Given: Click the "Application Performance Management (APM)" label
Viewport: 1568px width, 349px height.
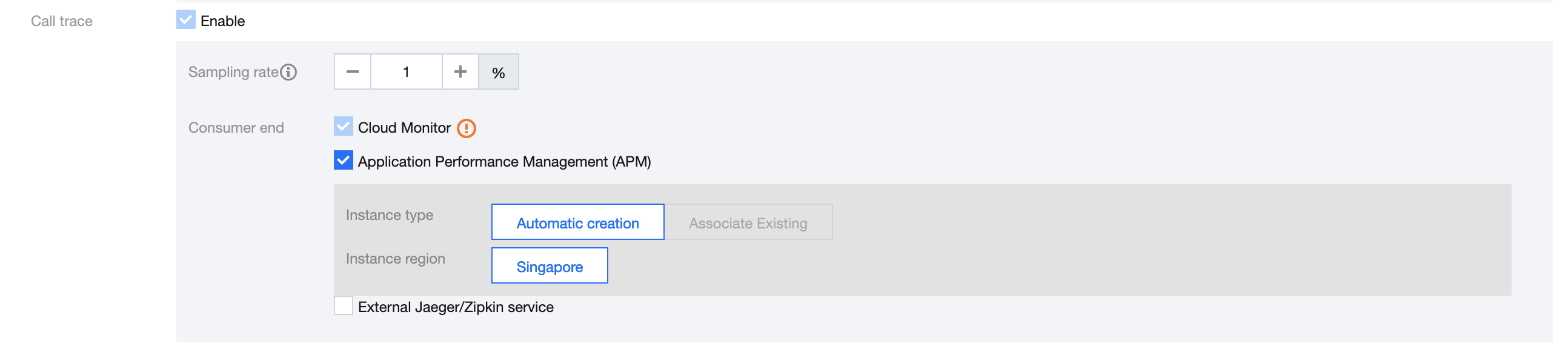Looking at the screenshot, I should point(505,162).
